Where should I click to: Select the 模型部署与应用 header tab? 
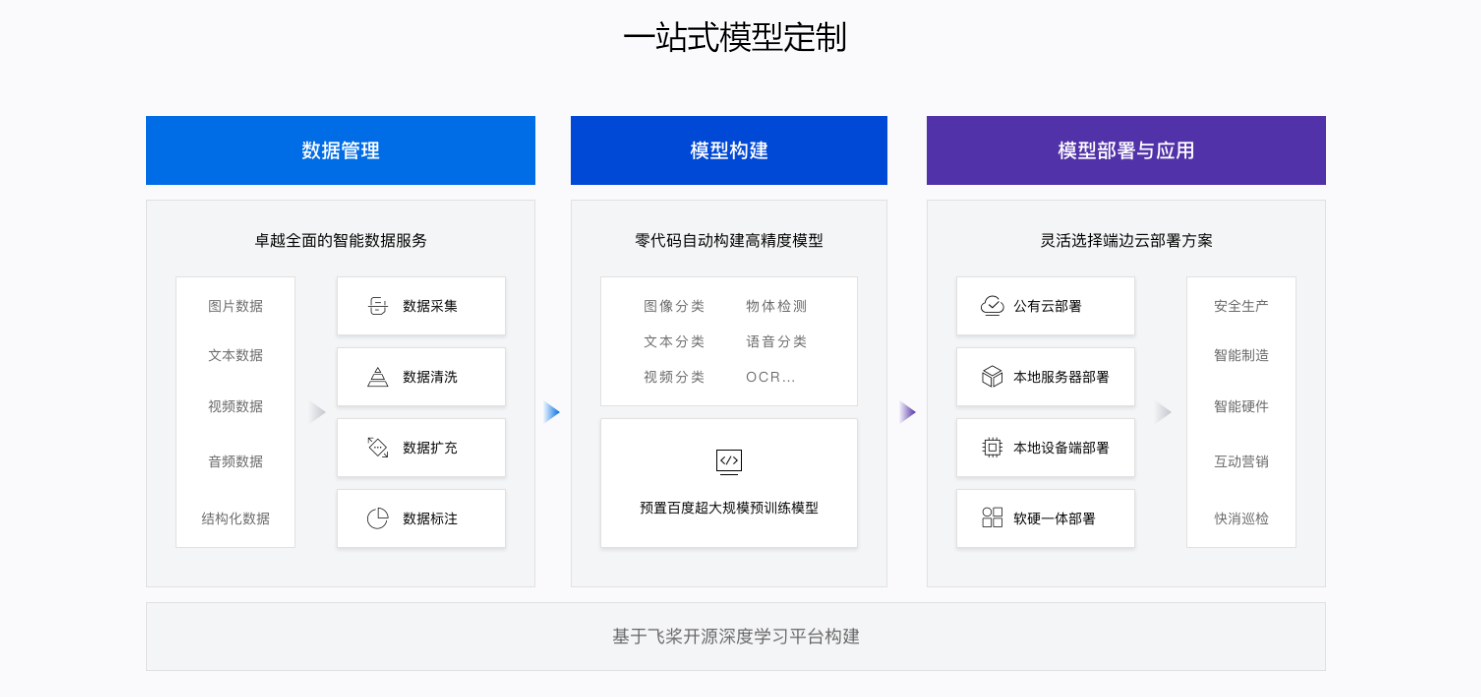tap(1126, 151)
